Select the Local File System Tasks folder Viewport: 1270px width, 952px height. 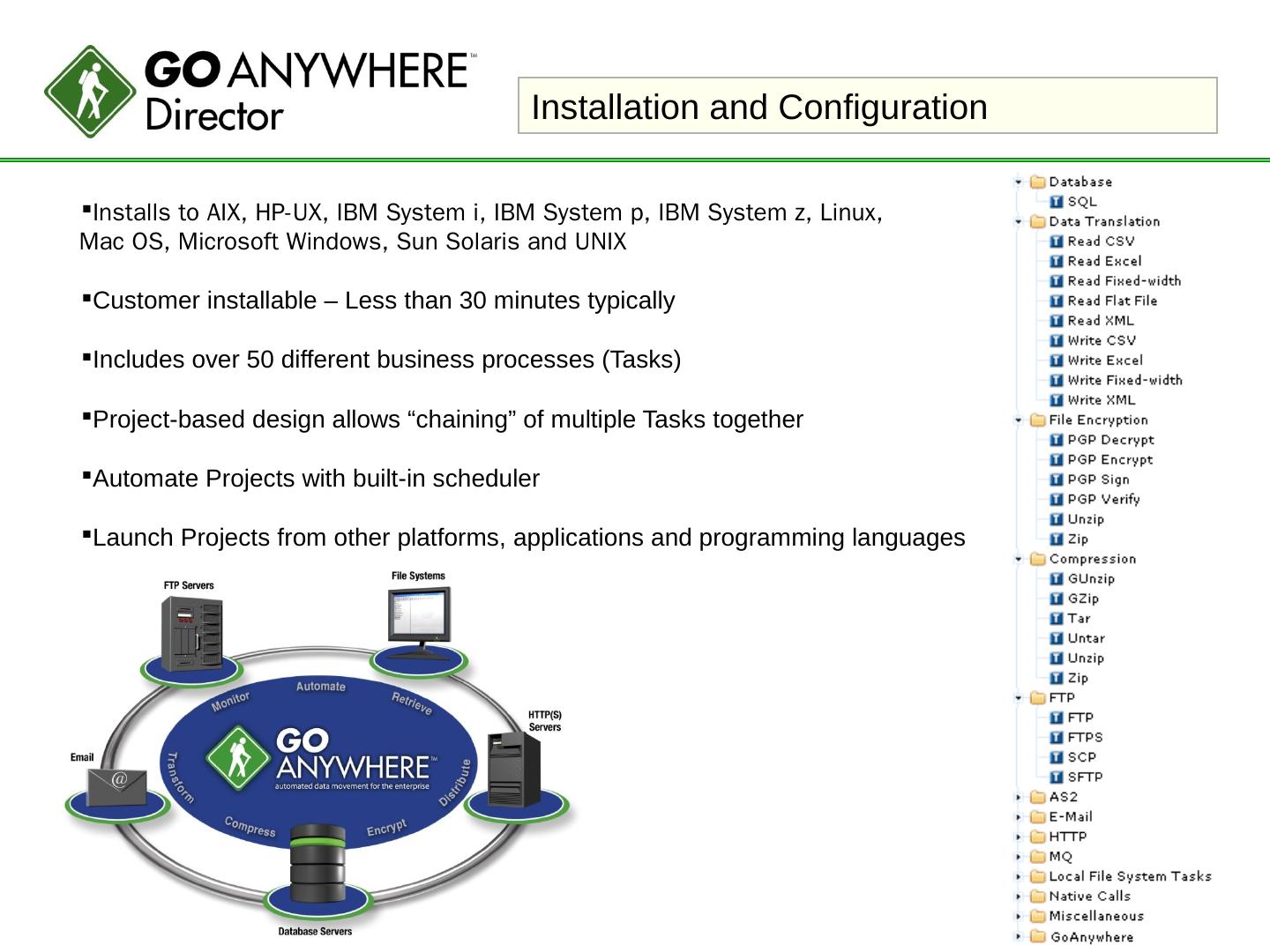[1121, 876]
